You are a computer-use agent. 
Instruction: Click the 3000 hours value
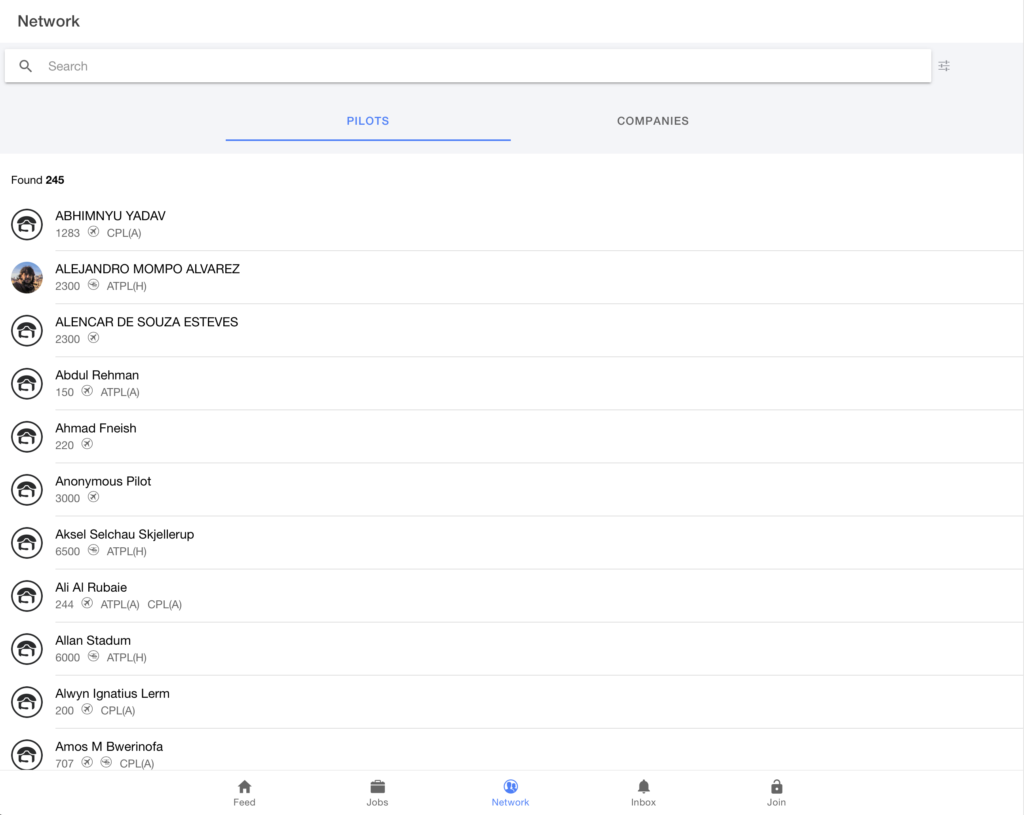click(x=67, y=498)
